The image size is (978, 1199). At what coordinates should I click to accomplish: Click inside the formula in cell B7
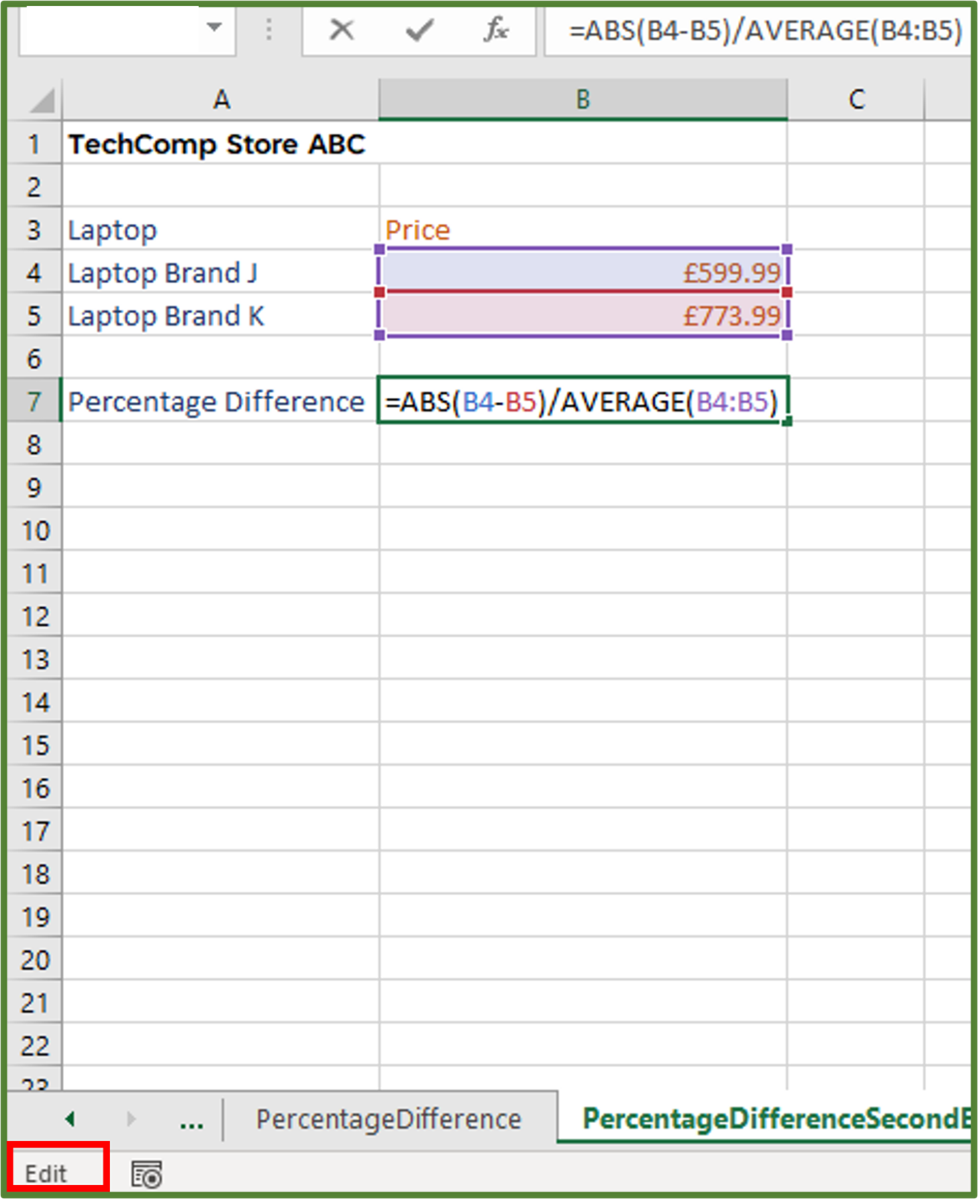tap(583, 401)
